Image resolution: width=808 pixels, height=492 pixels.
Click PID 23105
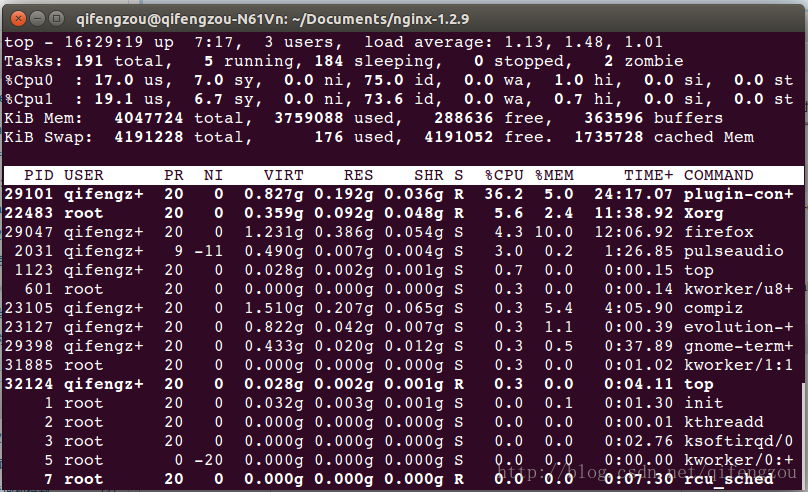pos(29,309)
